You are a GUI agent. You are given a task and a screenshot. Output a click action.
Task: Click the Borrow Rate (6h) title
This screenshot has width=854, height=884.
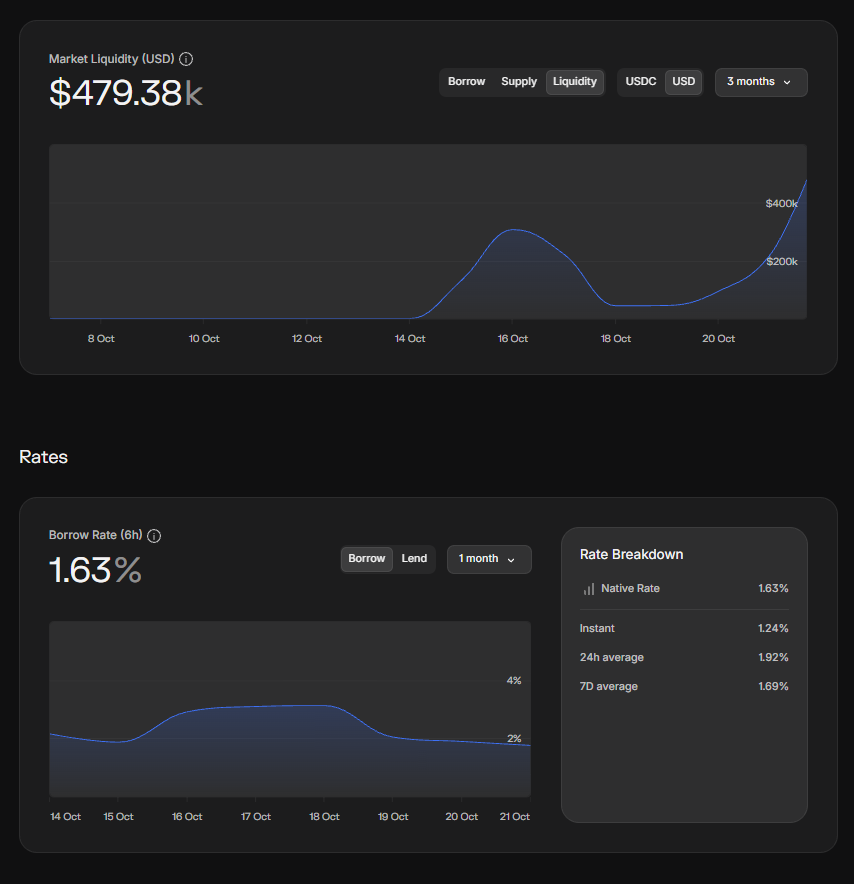point(95,535)
